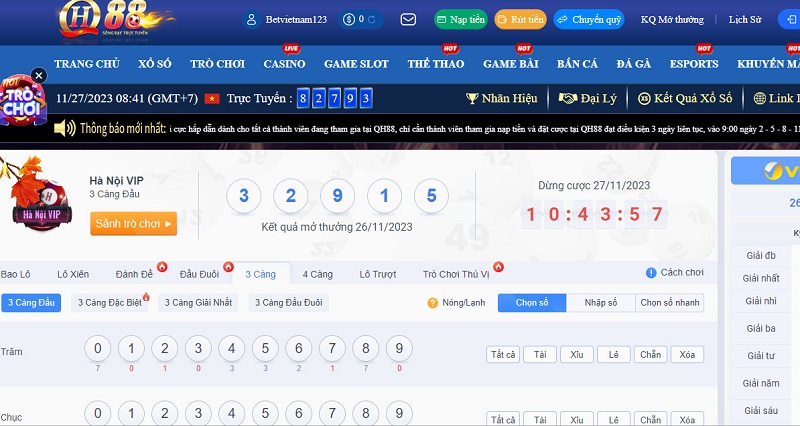Click the Vietnam flag icon
This screenshot has height=426, width=800.
(211, 98)
